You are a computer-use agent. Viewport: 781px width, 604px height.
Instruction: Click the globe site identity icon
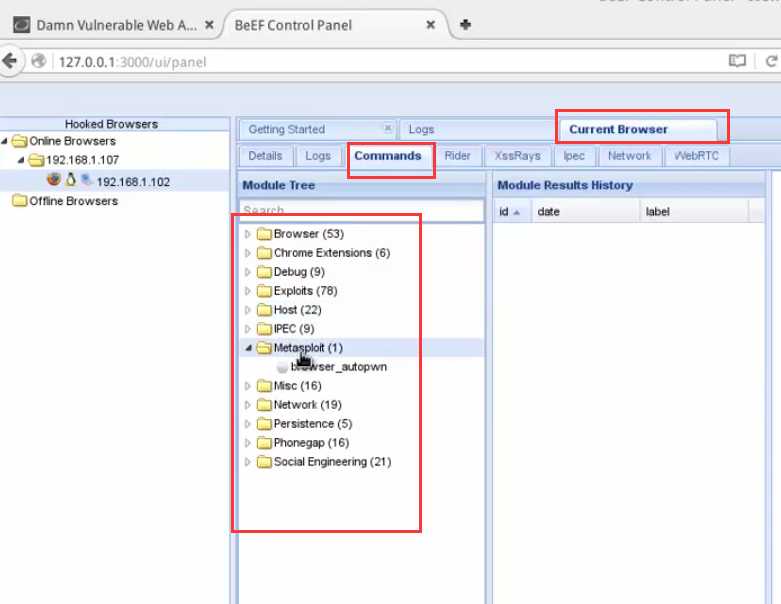[38, 61]
